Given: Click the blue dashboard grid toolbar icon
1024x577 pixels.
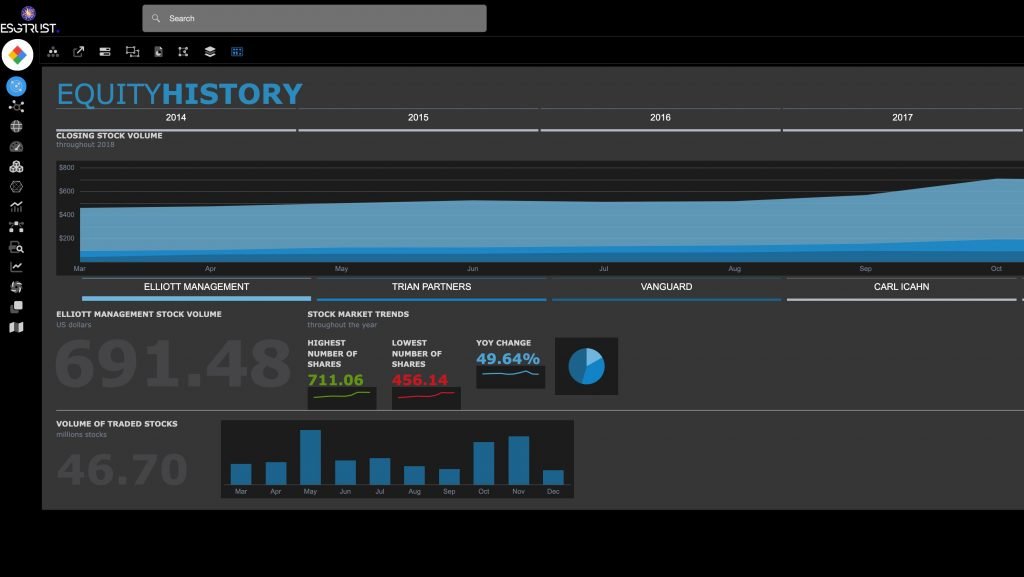Looking at the screenshot, I should (237, 52).
